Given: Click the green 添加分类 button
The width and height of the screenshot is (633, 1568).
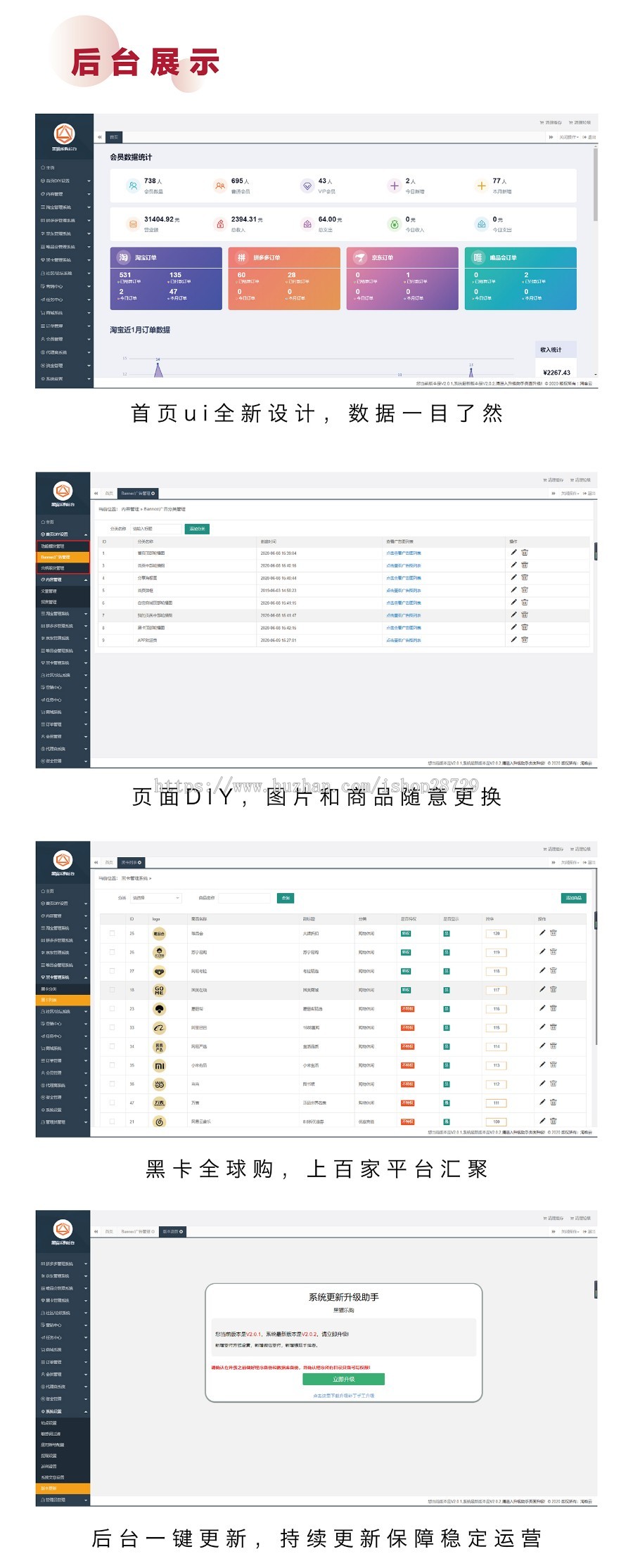Looking at the screenshot, I should [197, 529].
